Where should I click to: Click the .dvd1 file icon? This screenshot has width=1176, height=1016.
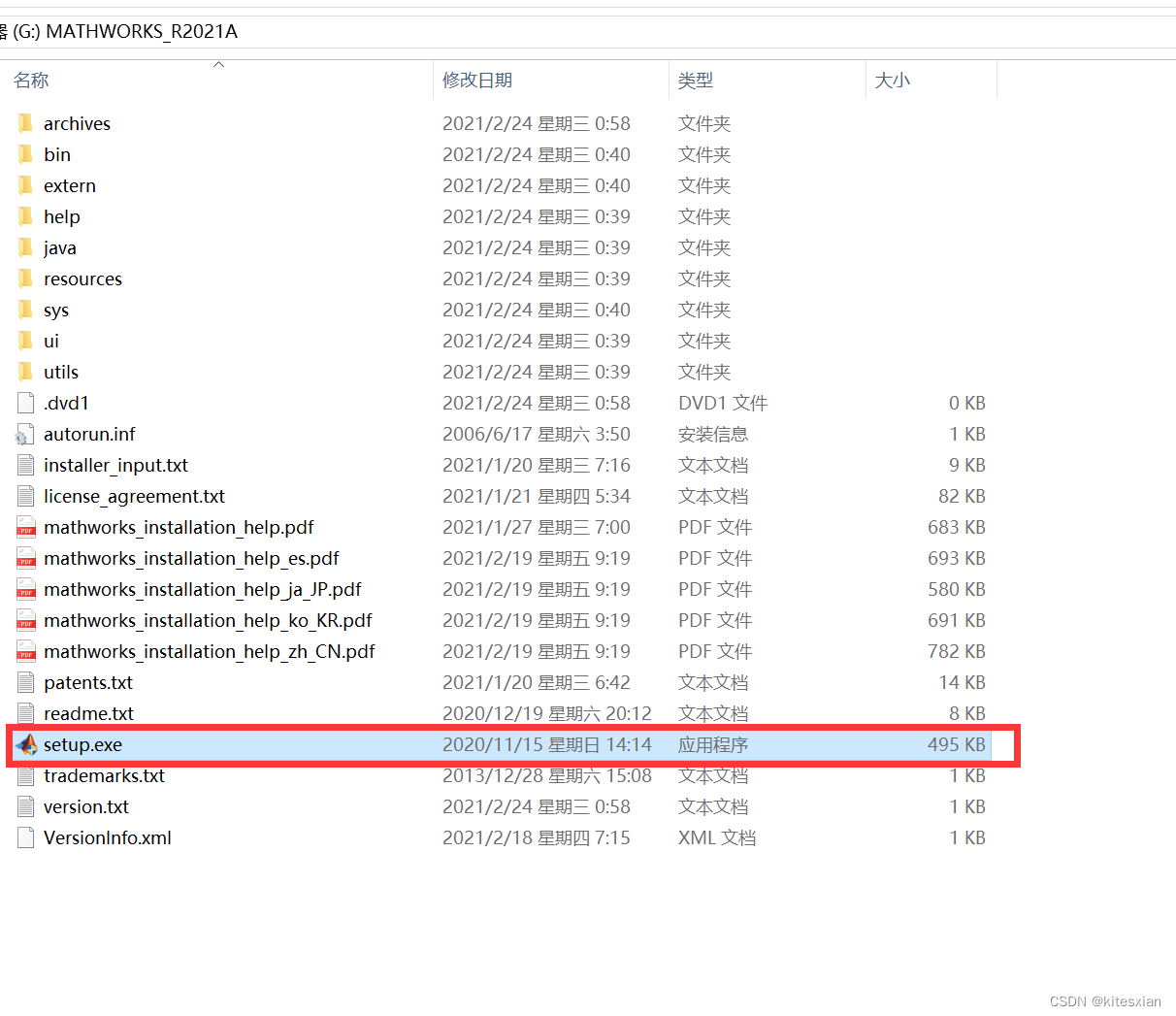click(26, 403)
